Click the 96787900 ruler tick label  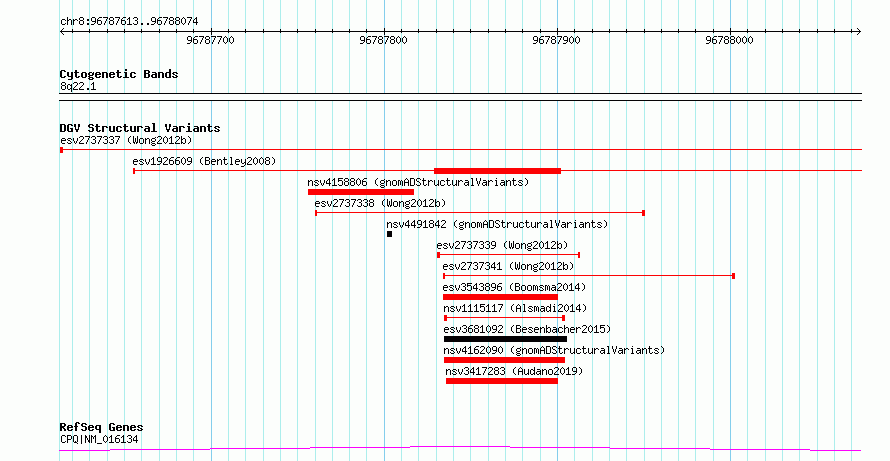[556, 40]
